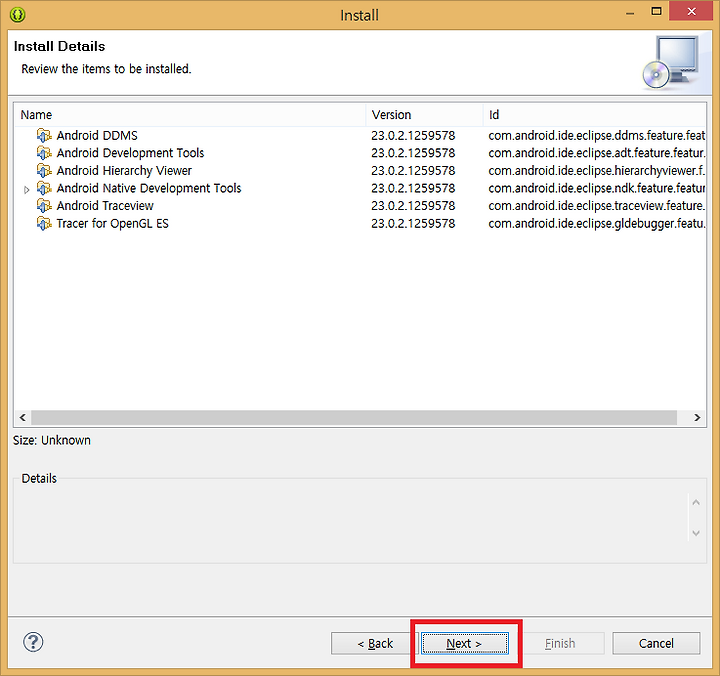Image resolution: width=720 pixels, height=676 pixels.
Task: Click the horizontal scrollbar thumb in the list
Action: pyautogui.click(x=354, y=417)
